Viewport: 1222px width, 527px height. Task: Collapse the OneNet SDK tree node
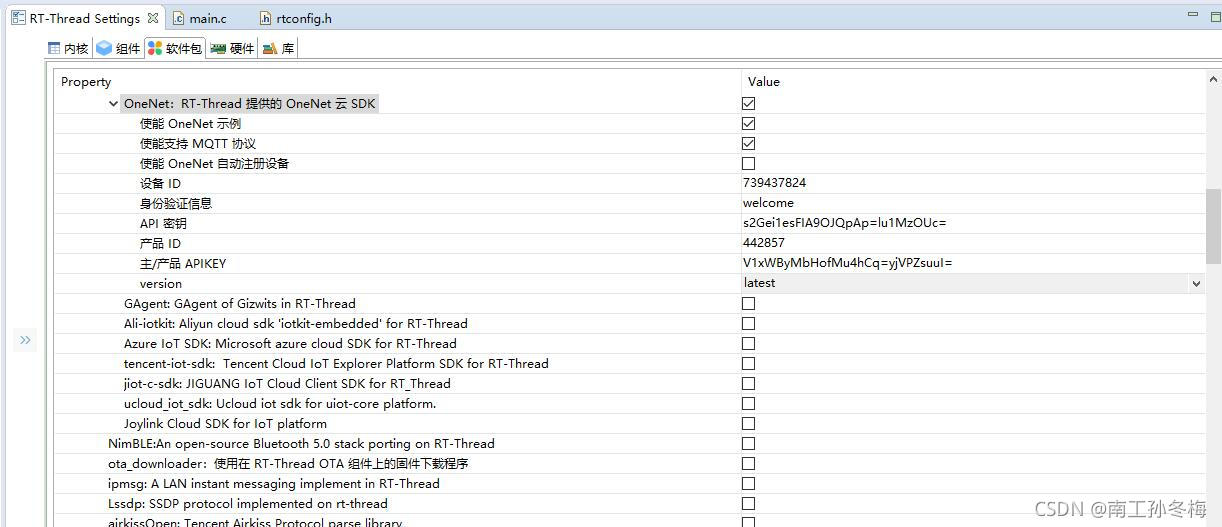(113, 104)
